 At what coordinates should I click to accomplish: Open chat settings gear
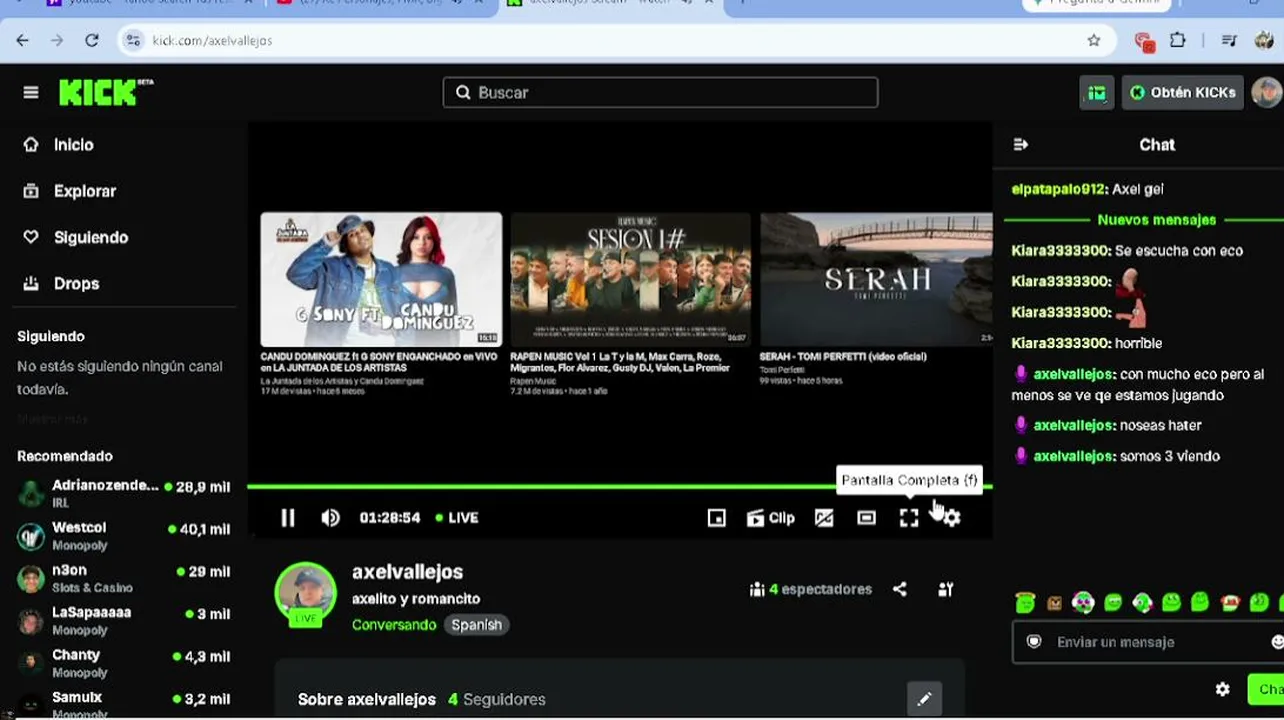1222,689
